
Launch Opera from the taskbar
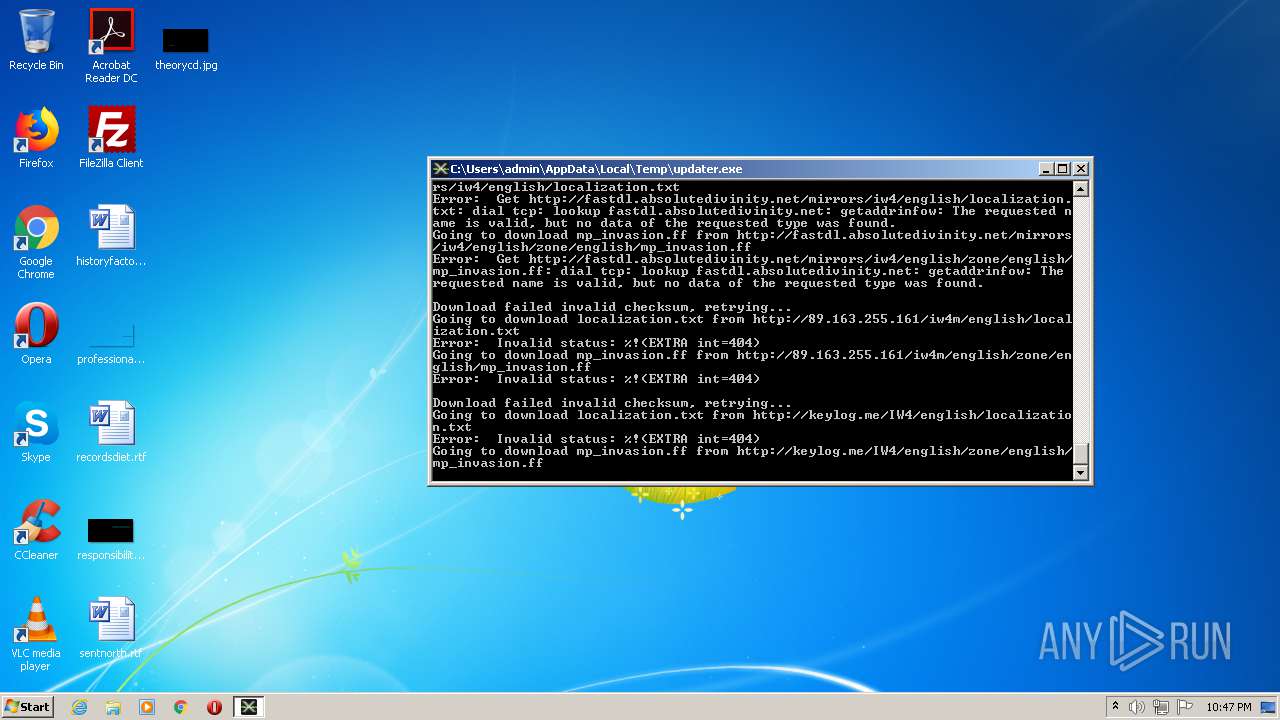coord(214,707)
